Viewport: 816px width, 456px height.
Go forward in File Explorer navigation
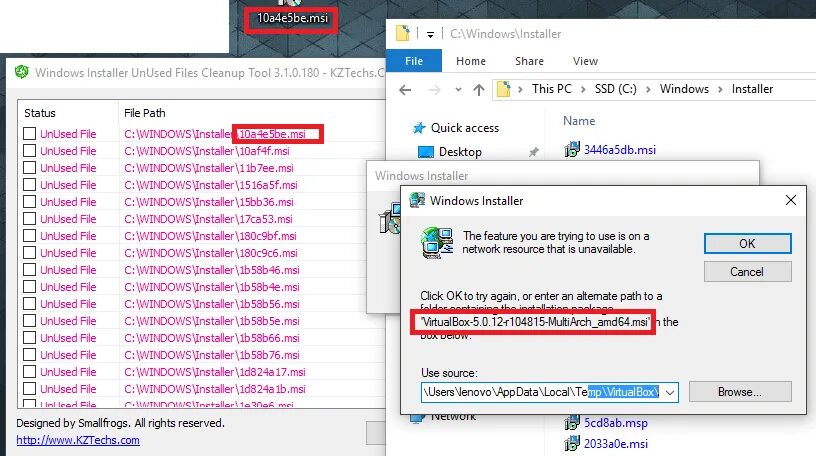[x=434, y=90]
